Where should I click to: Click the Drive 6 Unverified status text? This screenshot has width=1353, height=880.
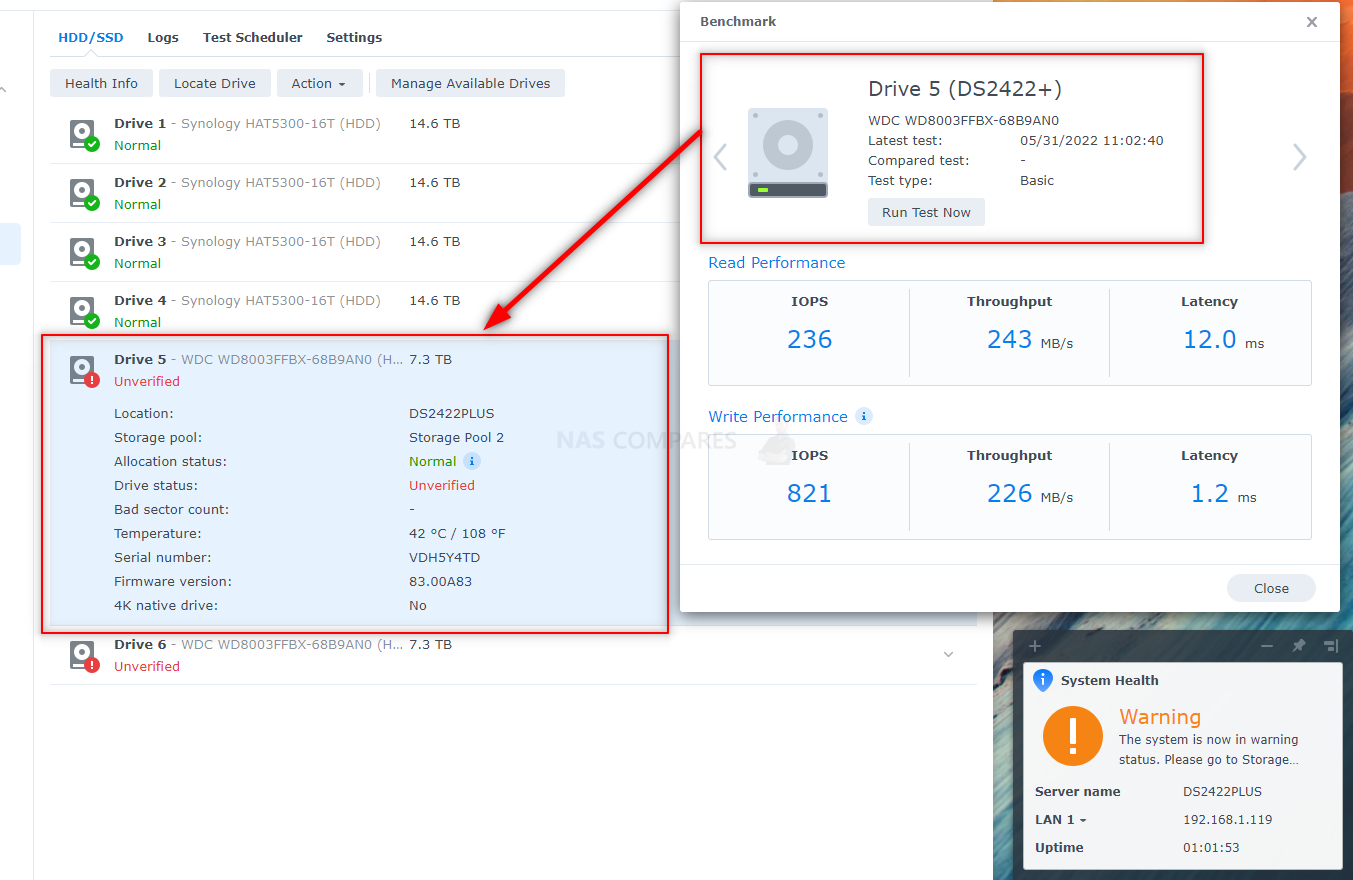(x=147, y=667)
